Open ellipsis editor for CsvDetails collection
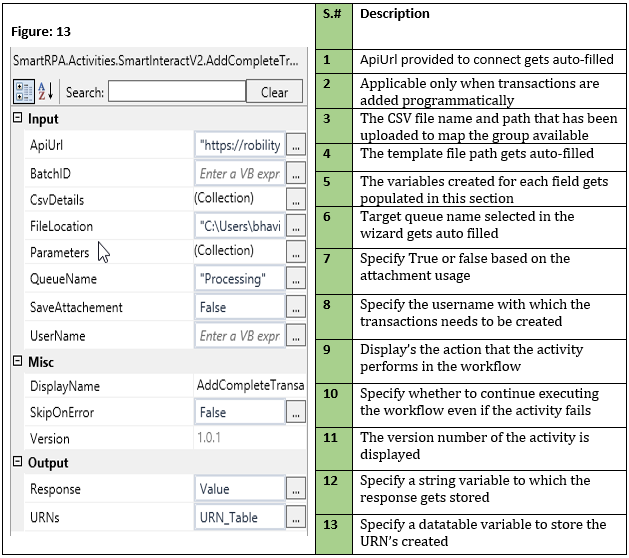 pos(295,199)
